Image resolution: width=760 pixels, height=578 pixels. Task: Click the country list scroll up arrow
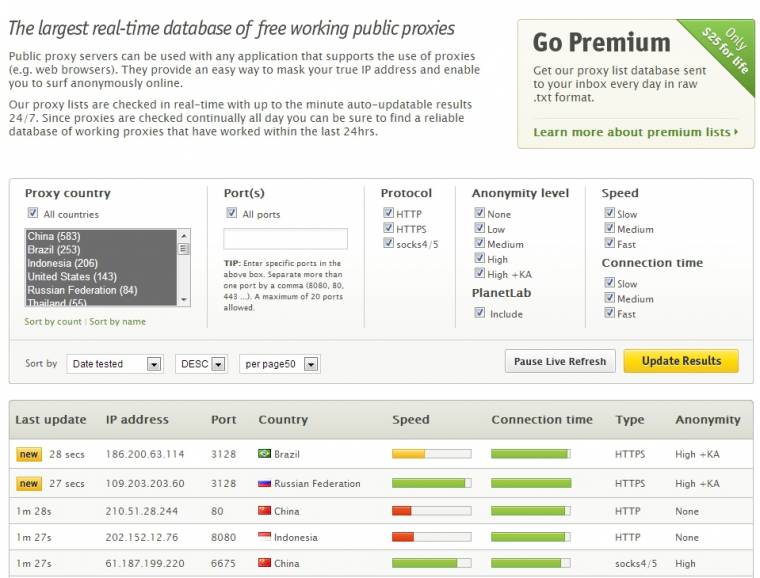(x=184, y=236)
